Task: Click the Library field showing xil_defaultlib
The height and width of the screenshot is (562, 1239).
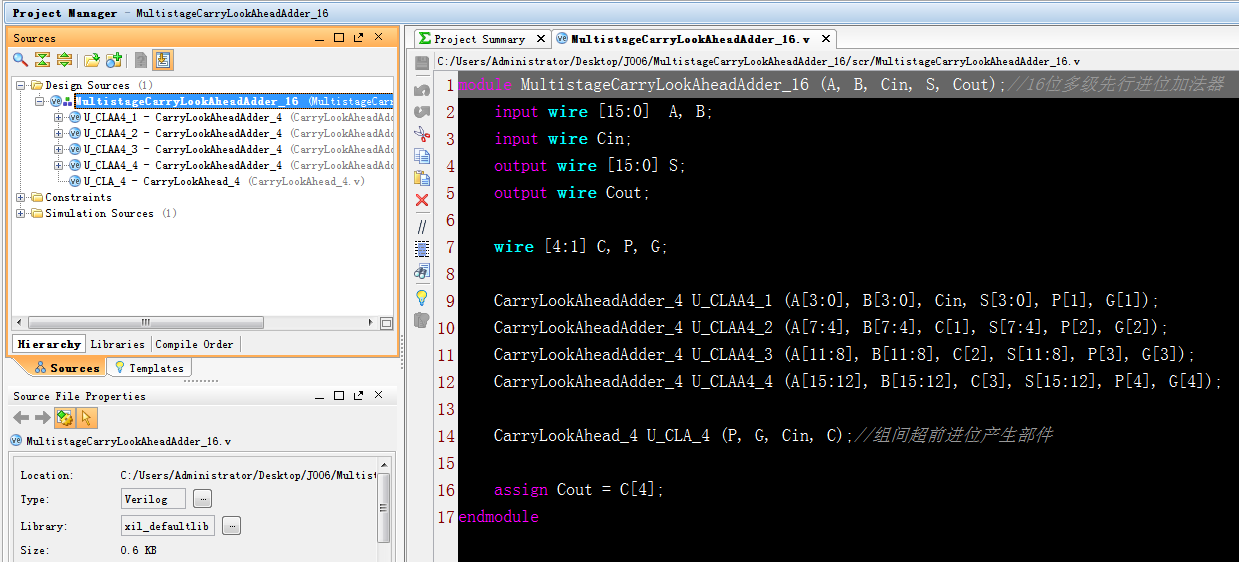Action: (167, 526)
